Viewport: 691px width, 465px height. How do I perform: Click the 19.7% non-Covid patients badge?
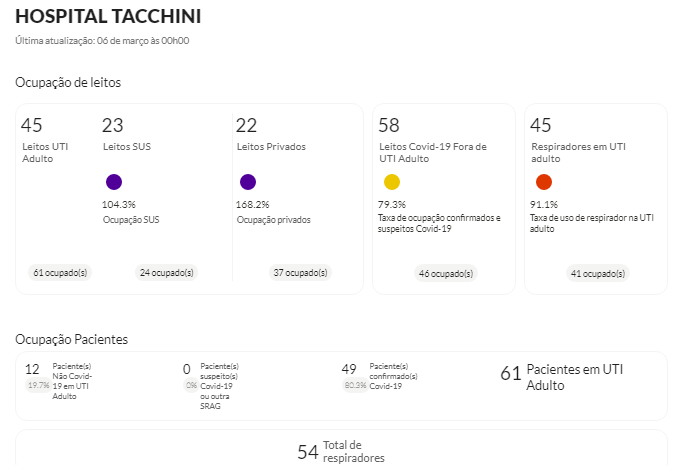coord(38,385)
